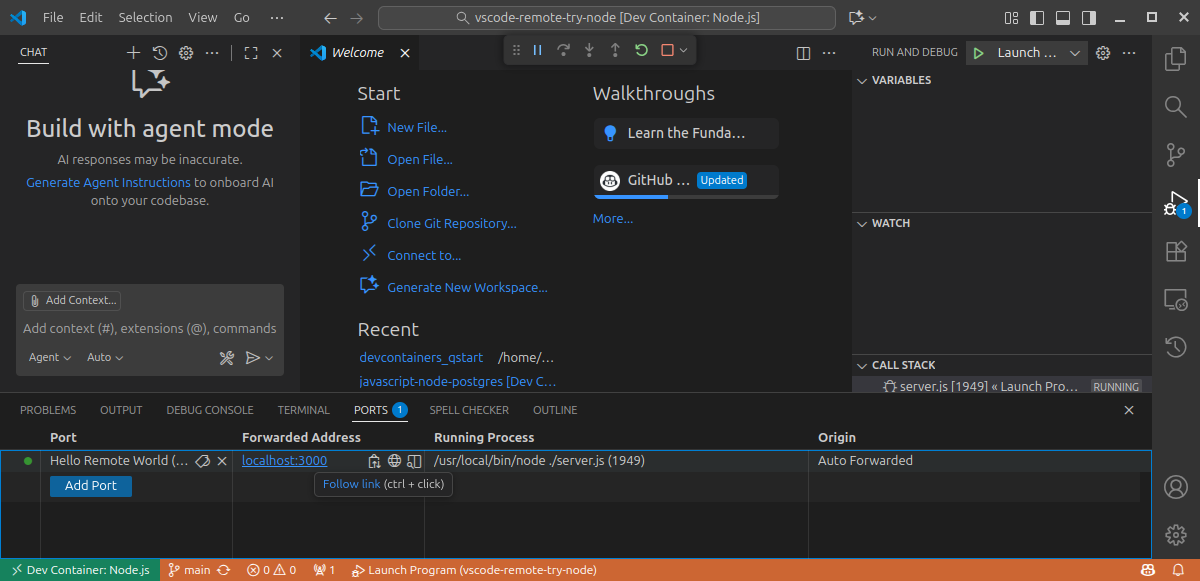Open the Explorer view in activity bar
The image size is (1200, 581).
coord(1176,58)
